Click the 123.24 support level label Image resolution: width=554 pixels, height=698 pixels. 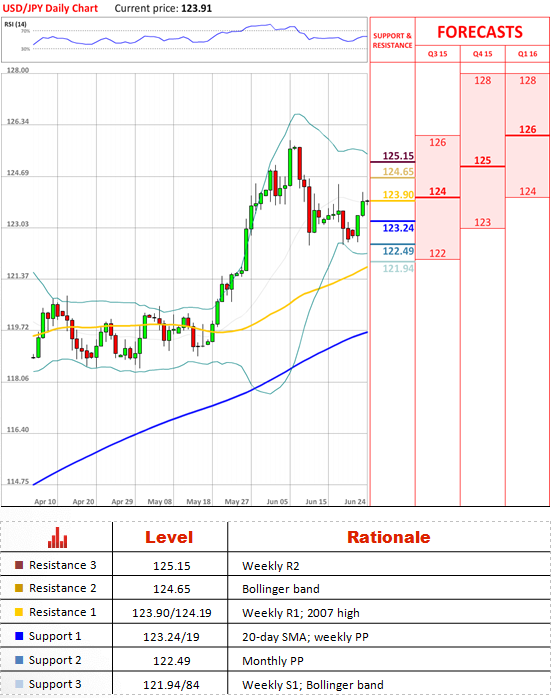pyautogui.click(x=398, y=228)
